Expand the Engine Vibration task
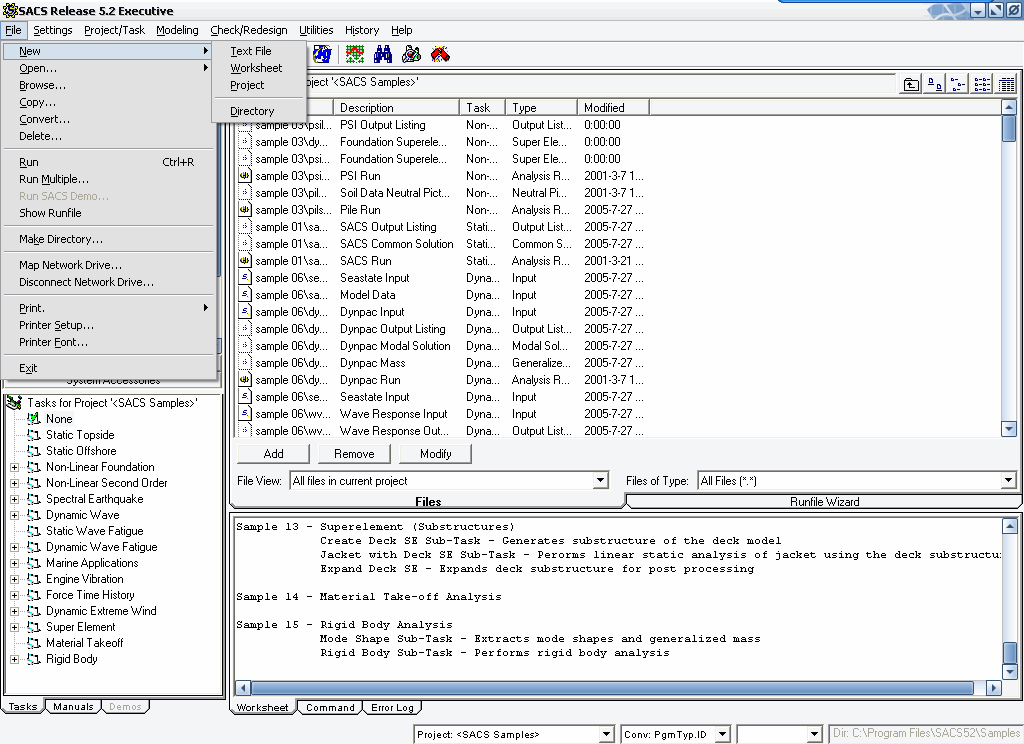Viewport: 1024px width, 744px height. click(14, 579)
